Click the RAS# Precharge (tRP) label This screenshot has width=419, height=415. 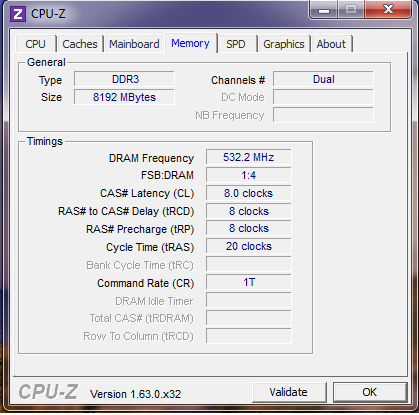pos(140,229)
